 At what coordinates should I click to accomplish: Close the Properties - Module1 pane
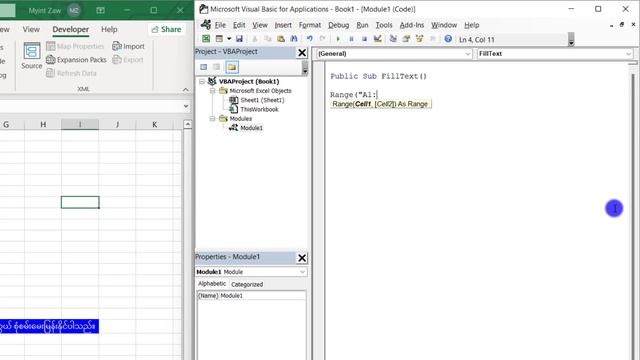[302, 258]
